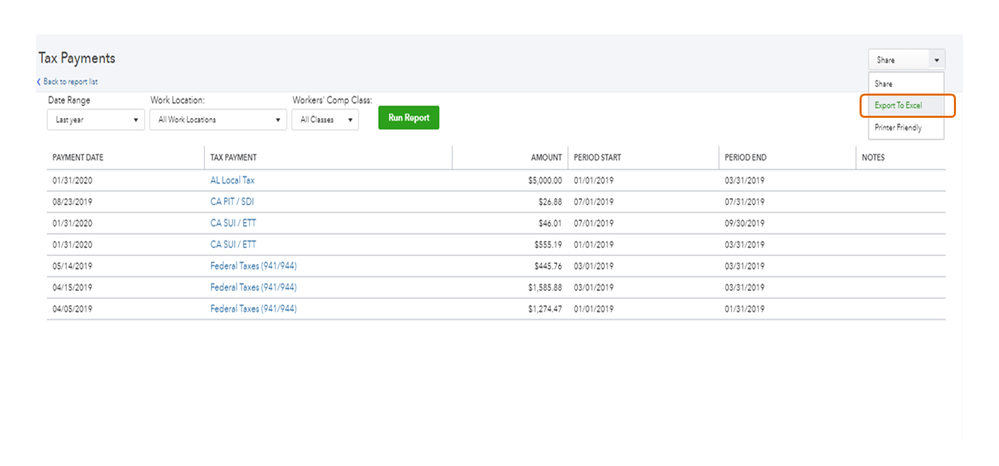Choose Export To Excel menu option

[x=898, y=105]
